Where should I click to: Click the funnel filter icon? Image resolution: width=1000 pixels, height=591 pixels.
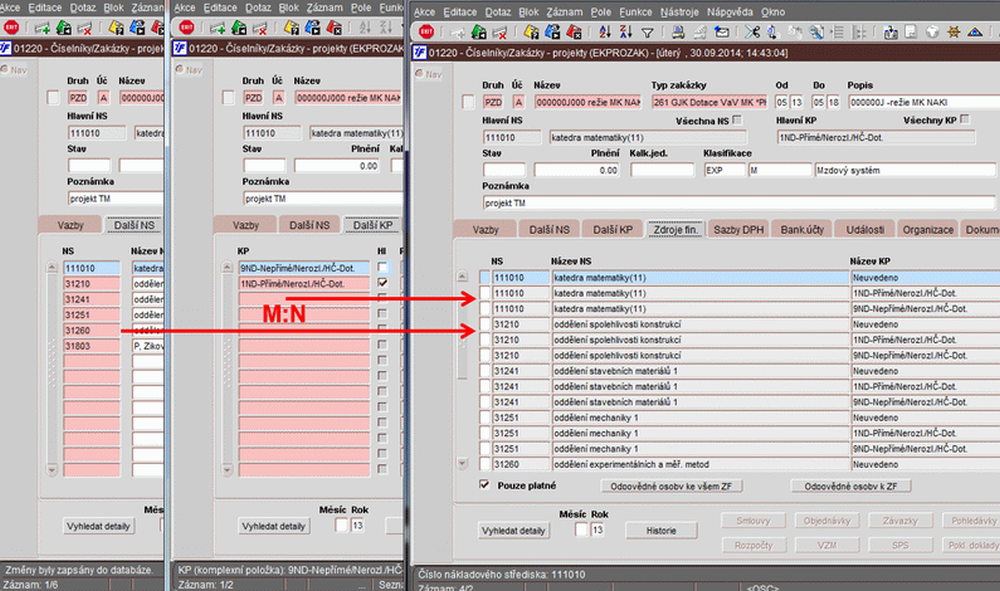[x=647, y=32]
